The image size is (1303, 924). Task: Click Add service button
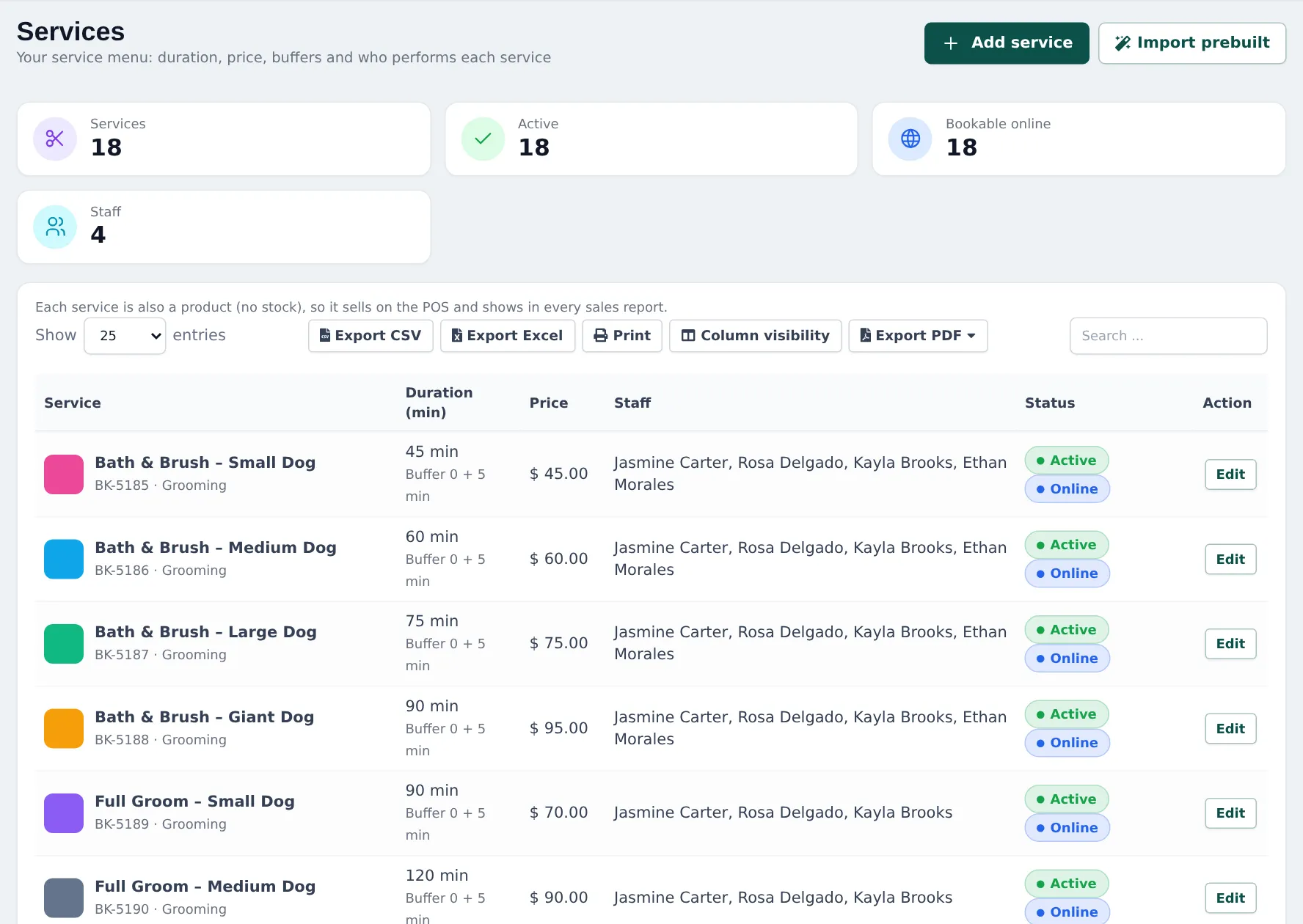pos(1007,43)
